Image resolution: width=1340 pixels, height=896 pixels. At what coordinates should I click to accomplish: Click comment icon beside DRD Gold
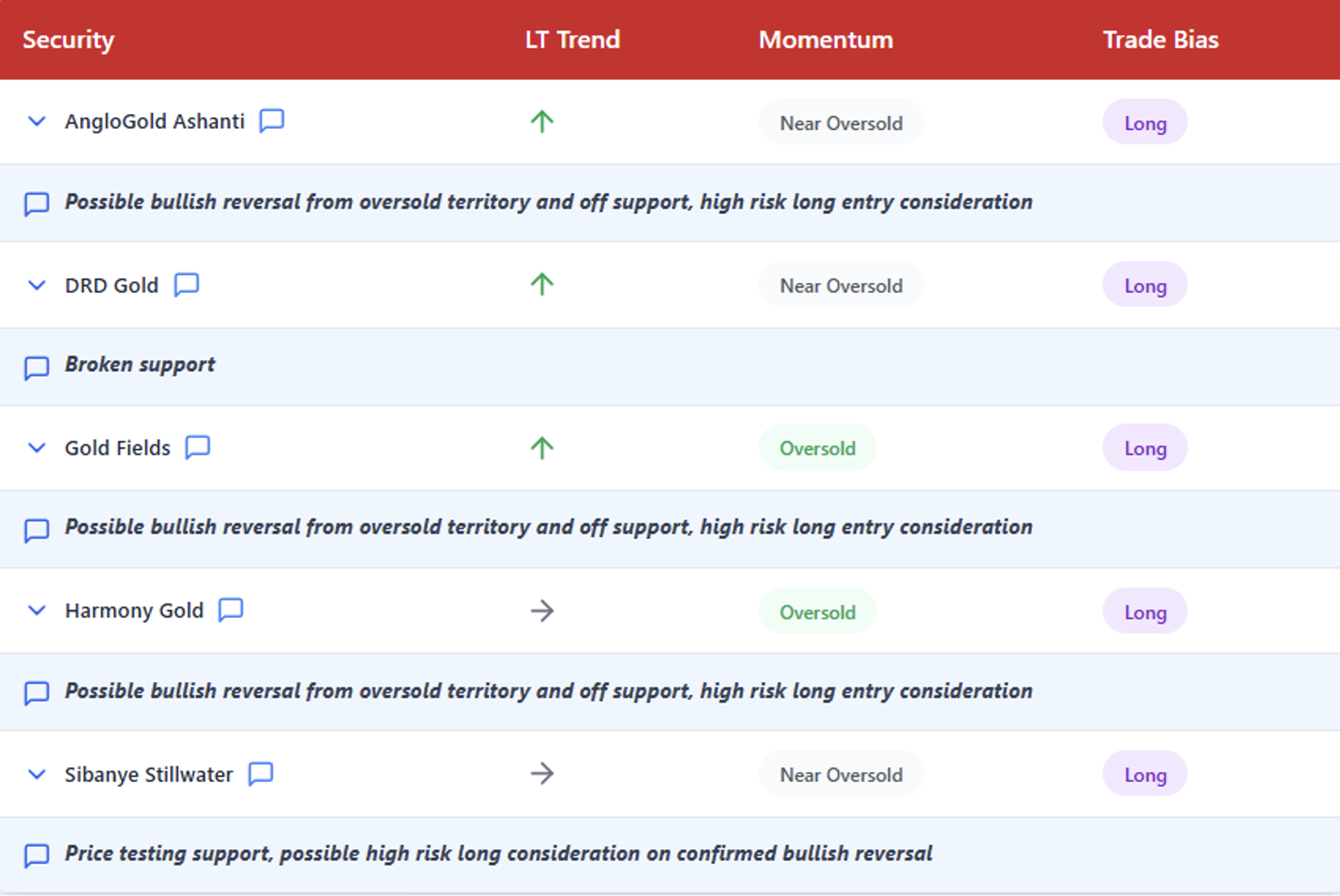pos(186,285)
